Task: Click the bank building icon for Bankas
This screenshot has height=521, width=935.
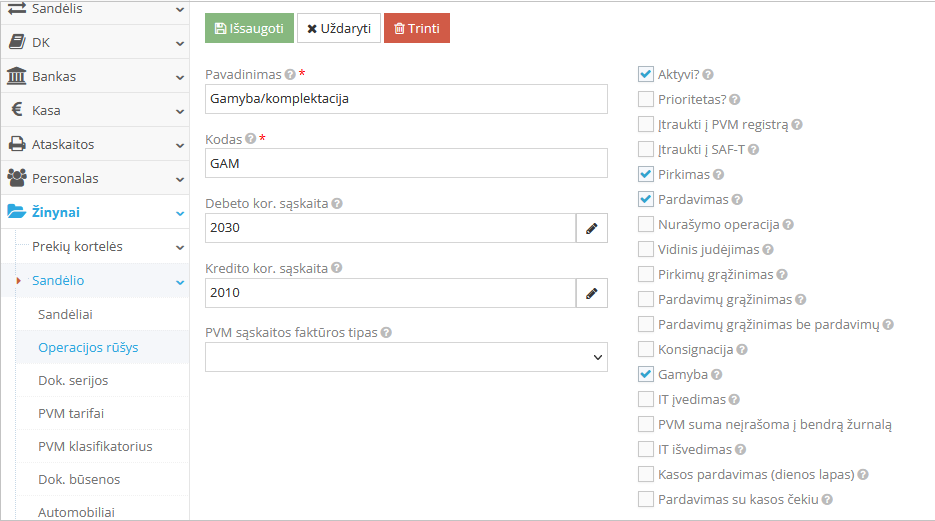Action: tap(17, 76)
